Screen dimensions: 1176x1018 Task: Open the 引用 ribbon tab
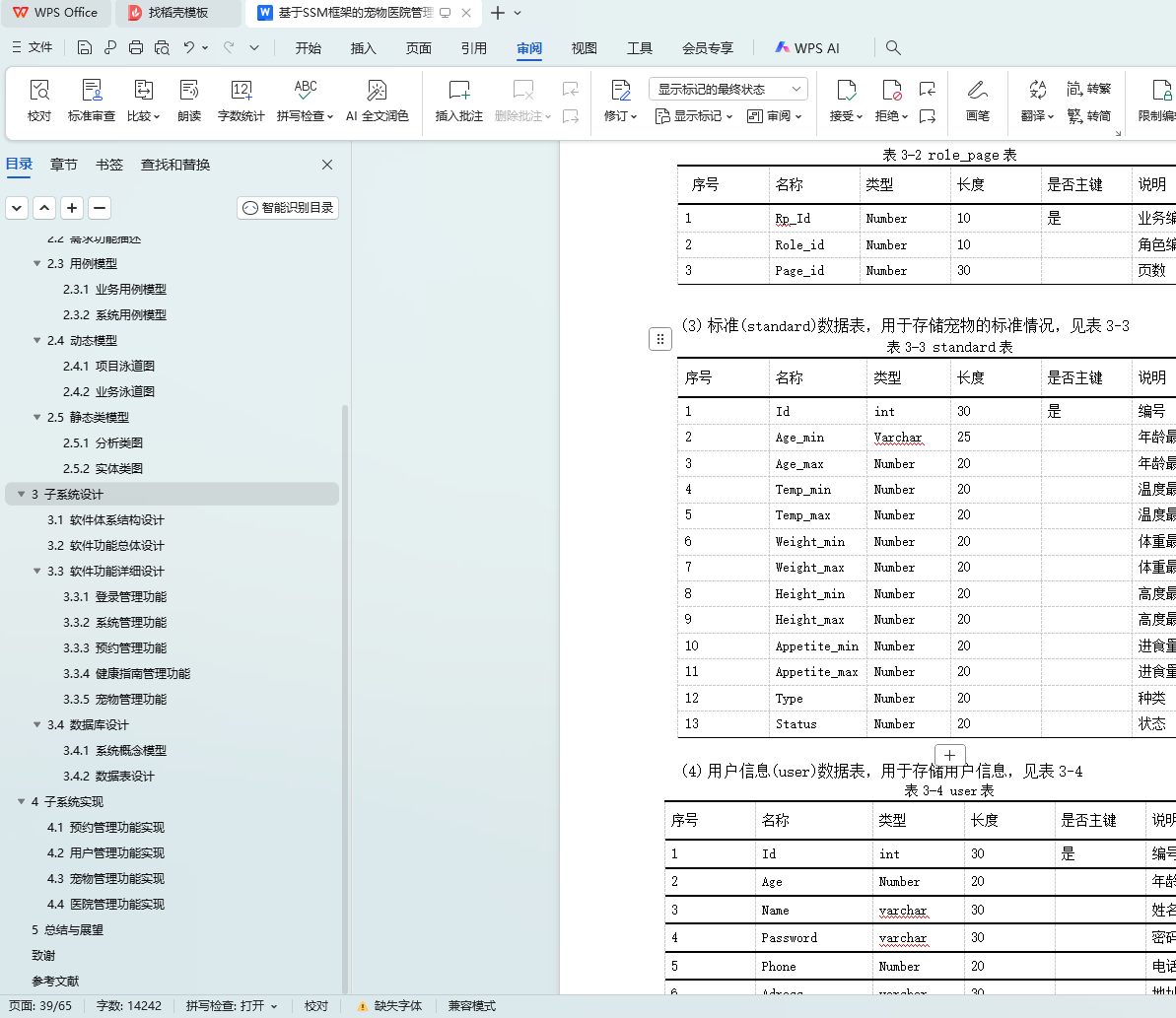tap(474, 48)
